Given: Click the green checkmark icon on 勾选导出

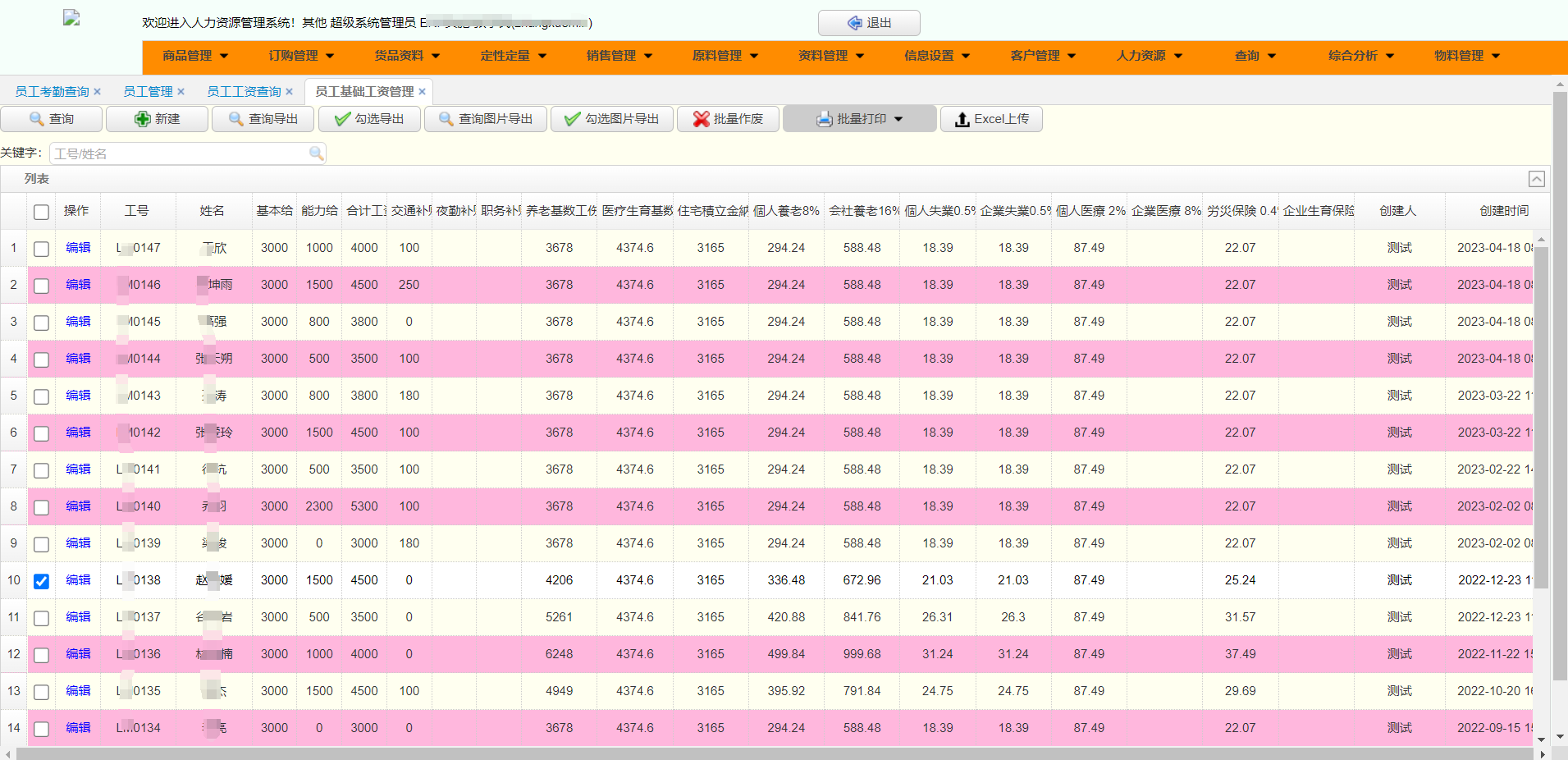Looking at the screenshot, I should click(x=343, y=119).
